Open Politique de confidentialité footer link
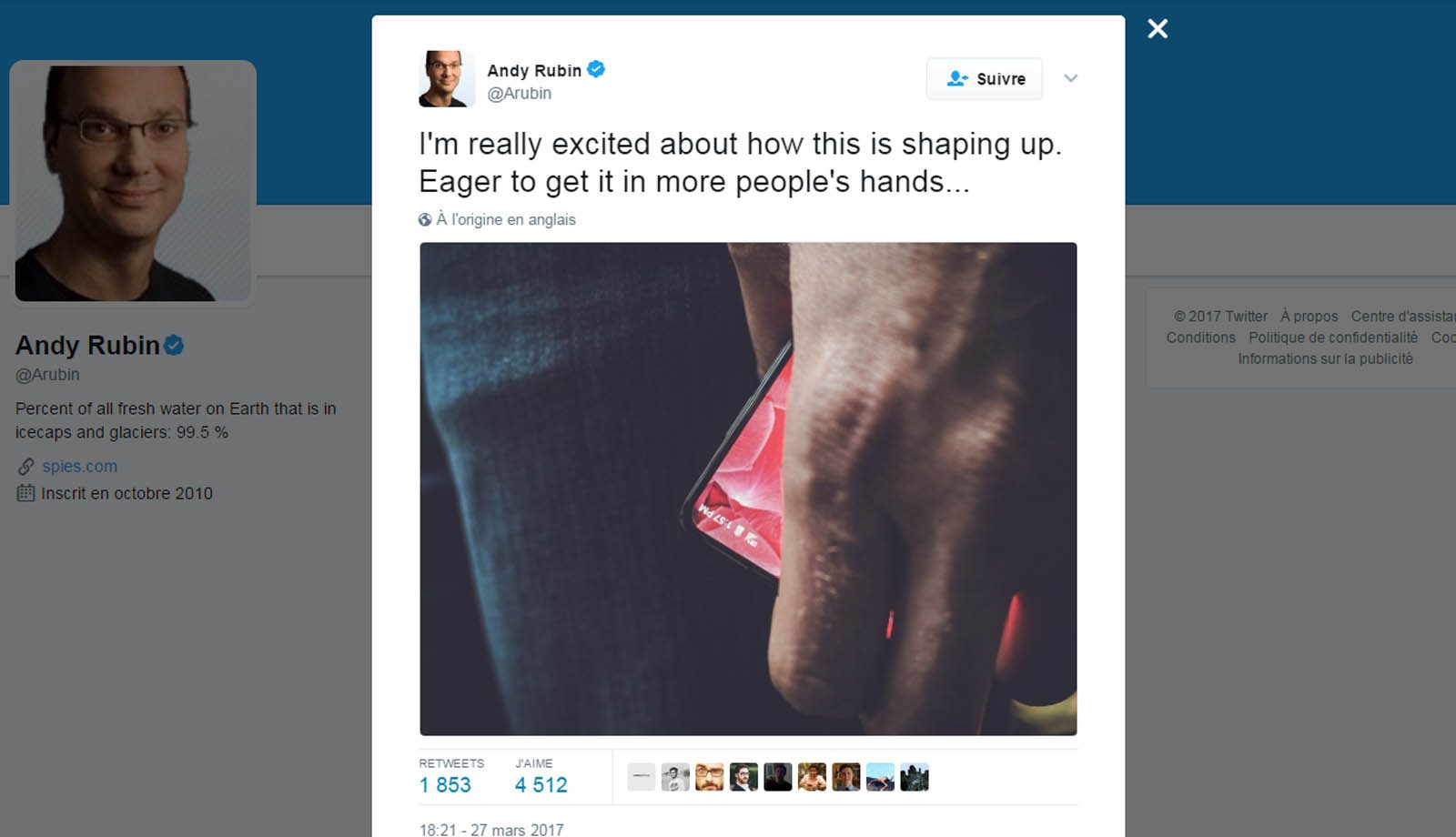The width and height of the screenshot is (1456, 837). point(1333,338)
